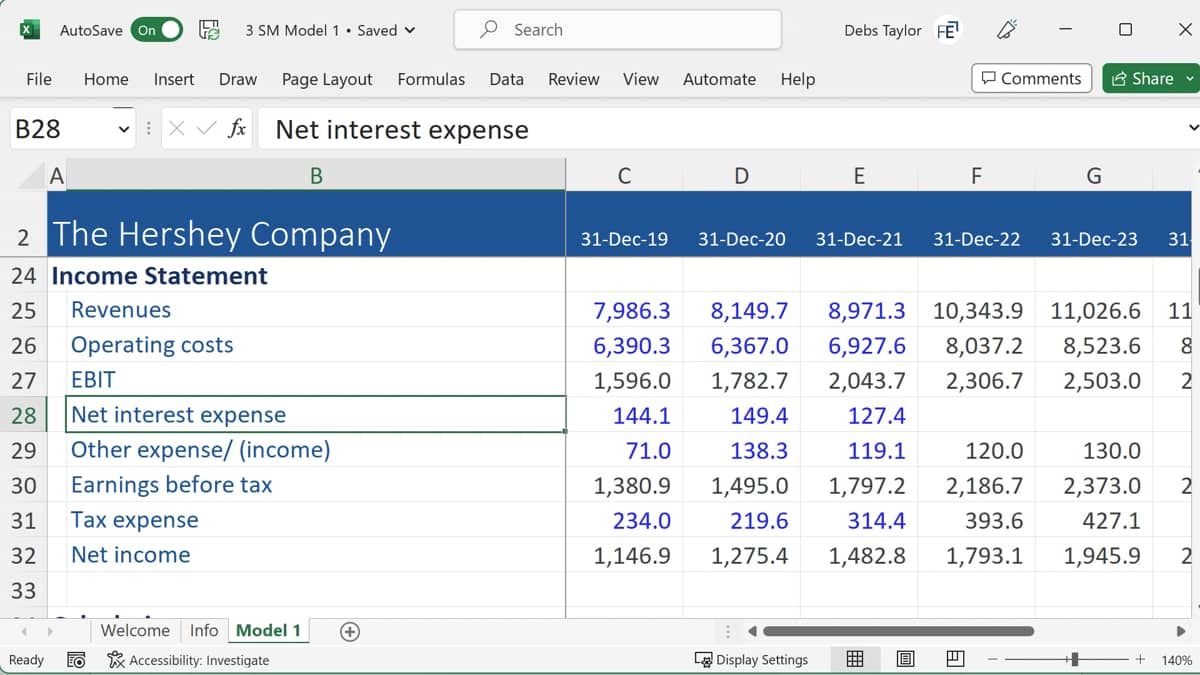Click the Insert Function fx icon

(x=237, y=128)
